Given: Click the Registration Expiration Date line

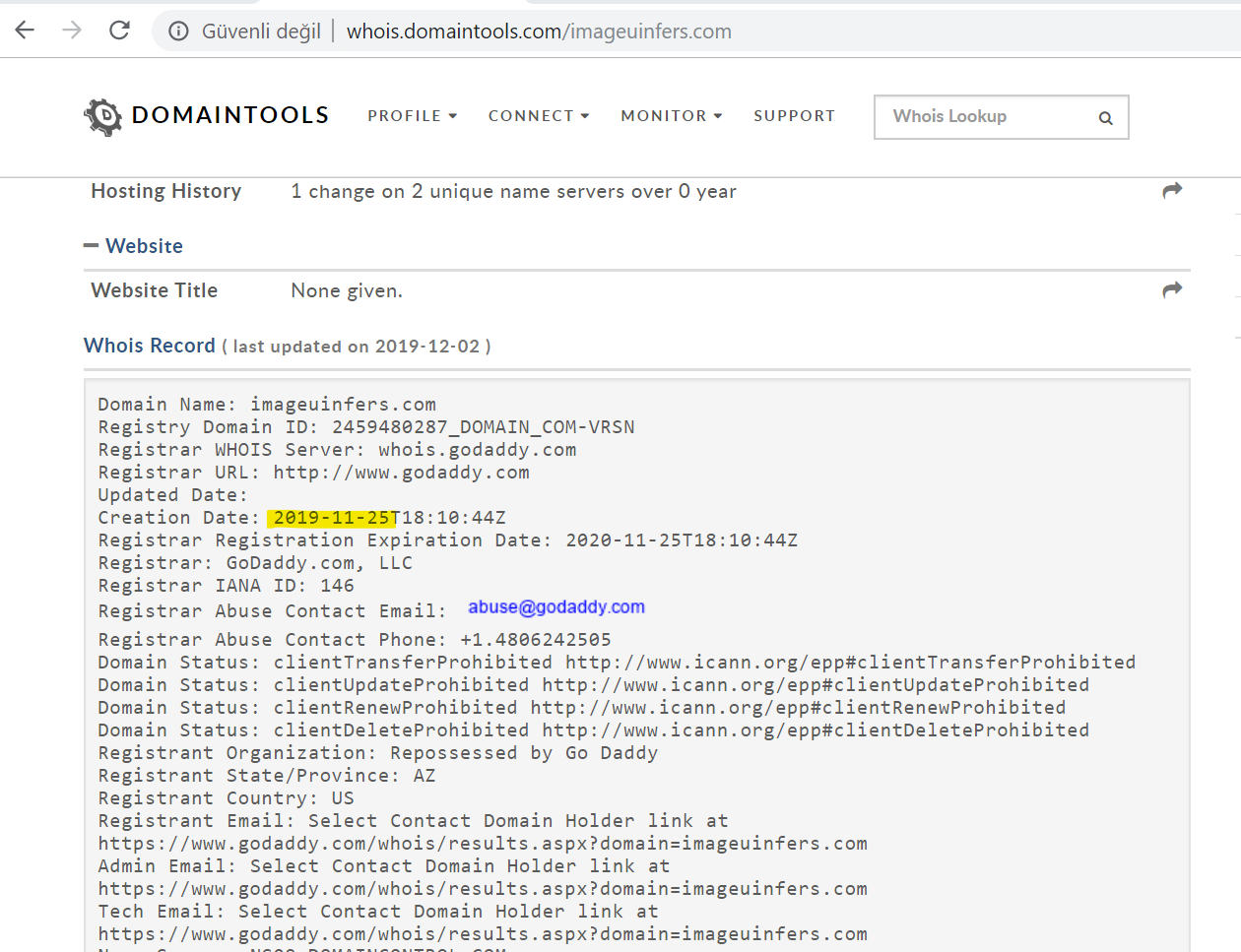Looking at the screenshot, I should tap(448, 540).
